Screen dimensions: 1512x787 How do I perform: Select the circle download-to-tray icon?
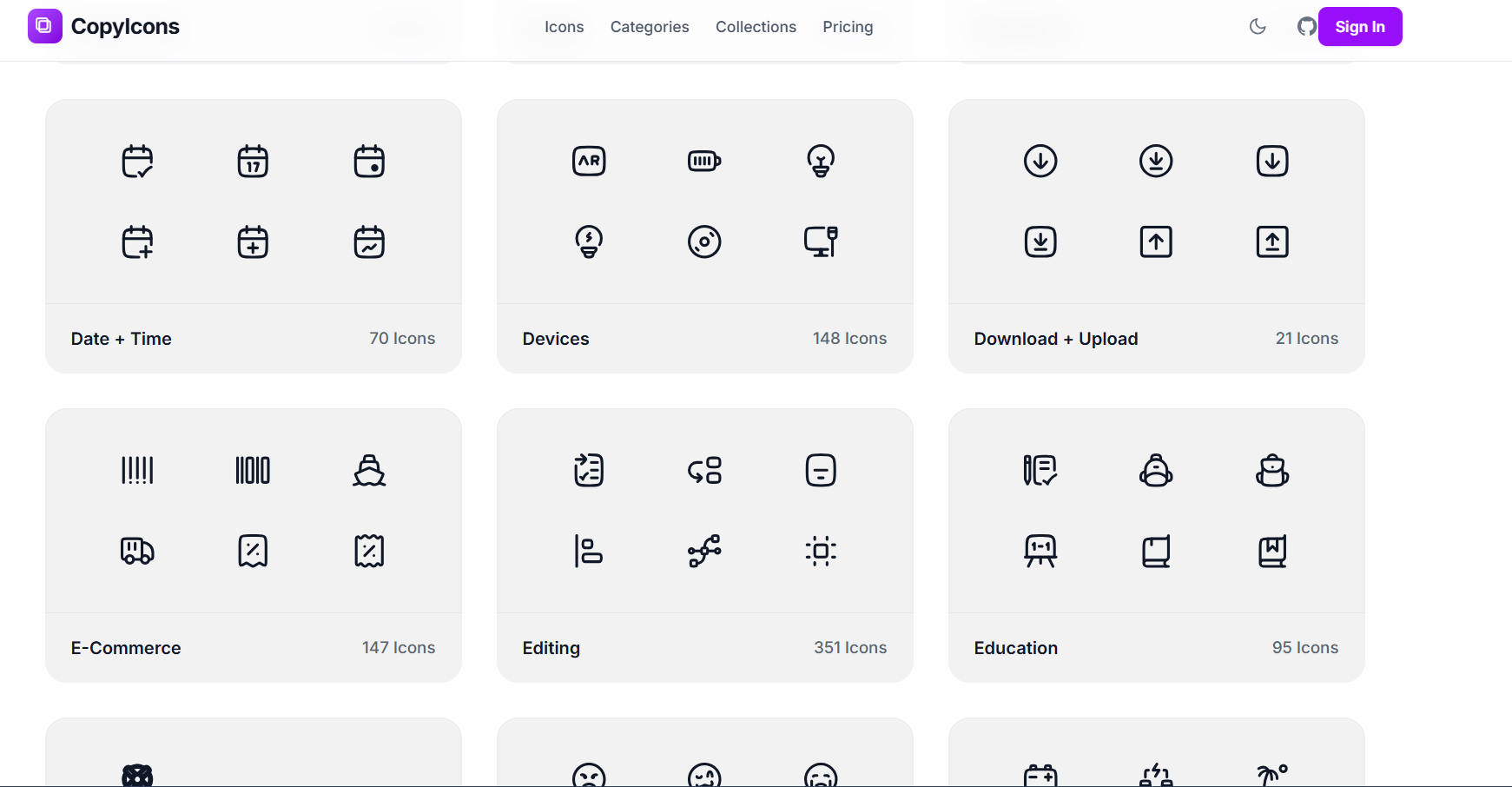[1156, 161]
